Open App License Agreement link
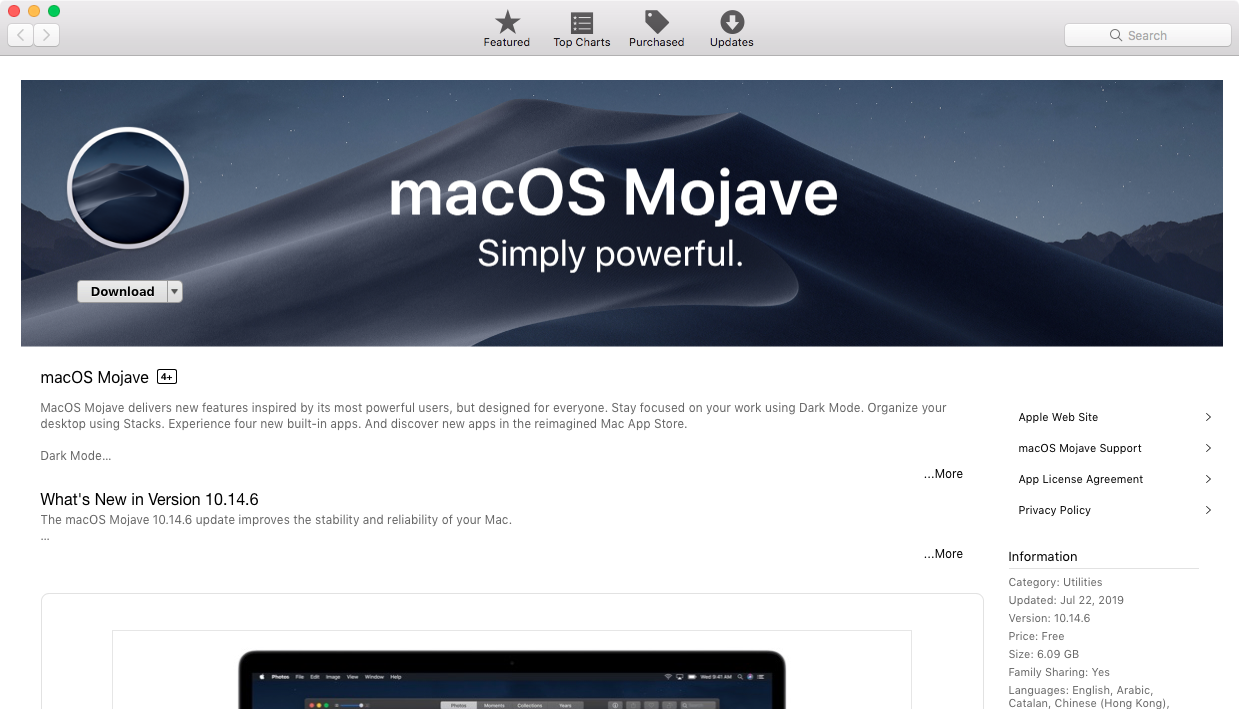The width and height of the screenshot is (1239, 709). click(x=1081, y=479)
